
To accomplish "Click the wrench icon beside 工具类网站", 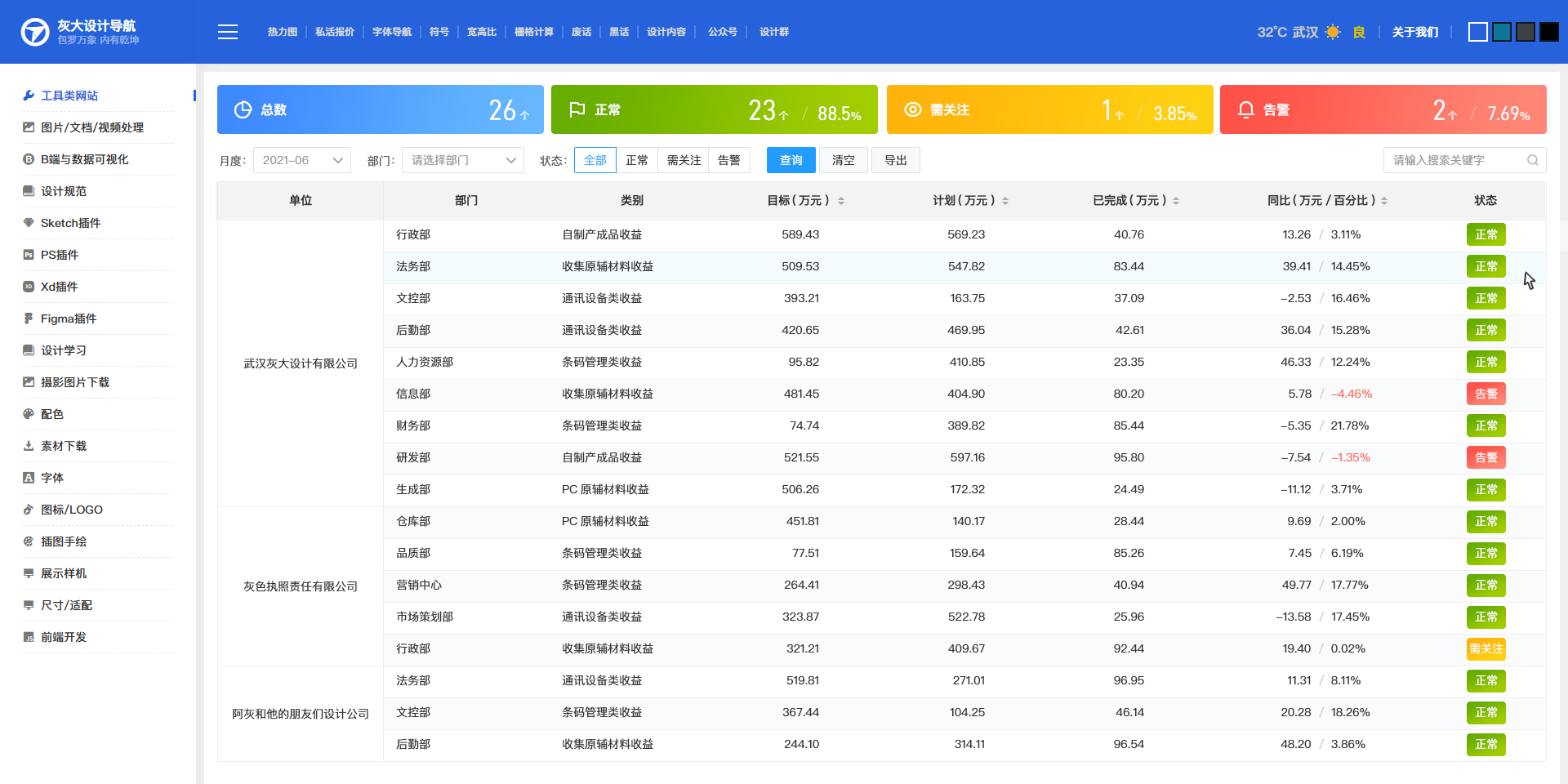I will (x=29, y=96).
